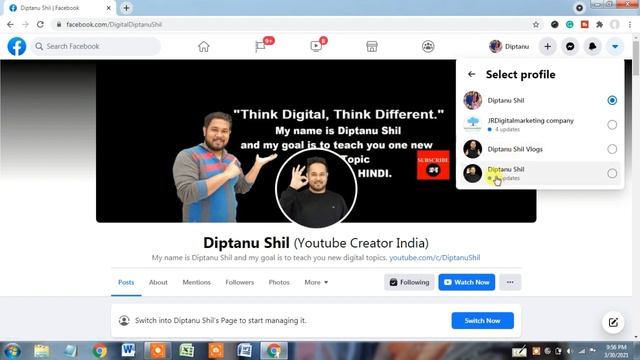Select JRDigitalmarketing company radio button
Image resolution: width=640 pixels, height=360 pixels.
(x=612, y=124)
